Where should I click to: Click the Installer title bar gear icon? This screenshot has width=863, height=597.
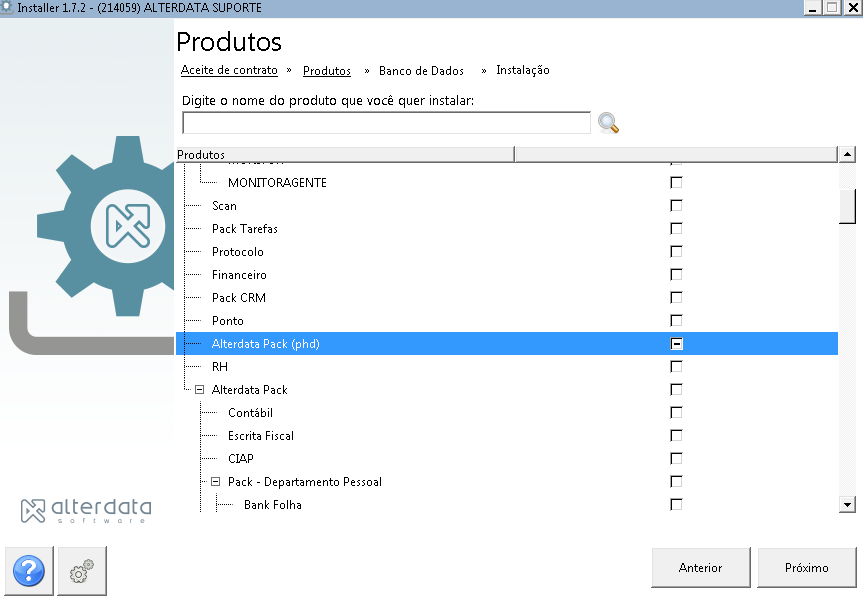coord(7,7)
